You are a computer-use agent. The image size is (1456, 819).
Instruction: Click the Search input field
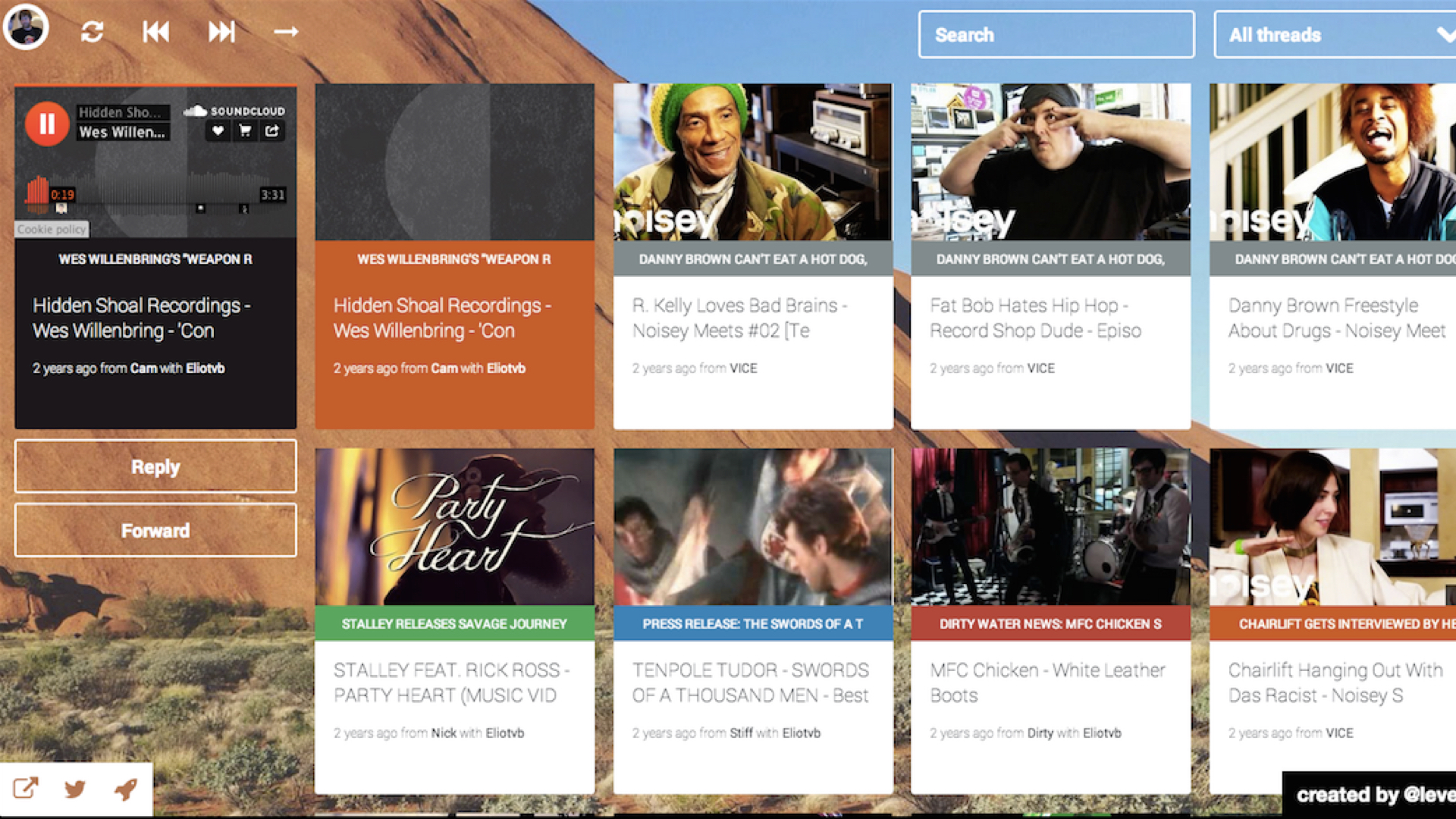point(1056,35)
